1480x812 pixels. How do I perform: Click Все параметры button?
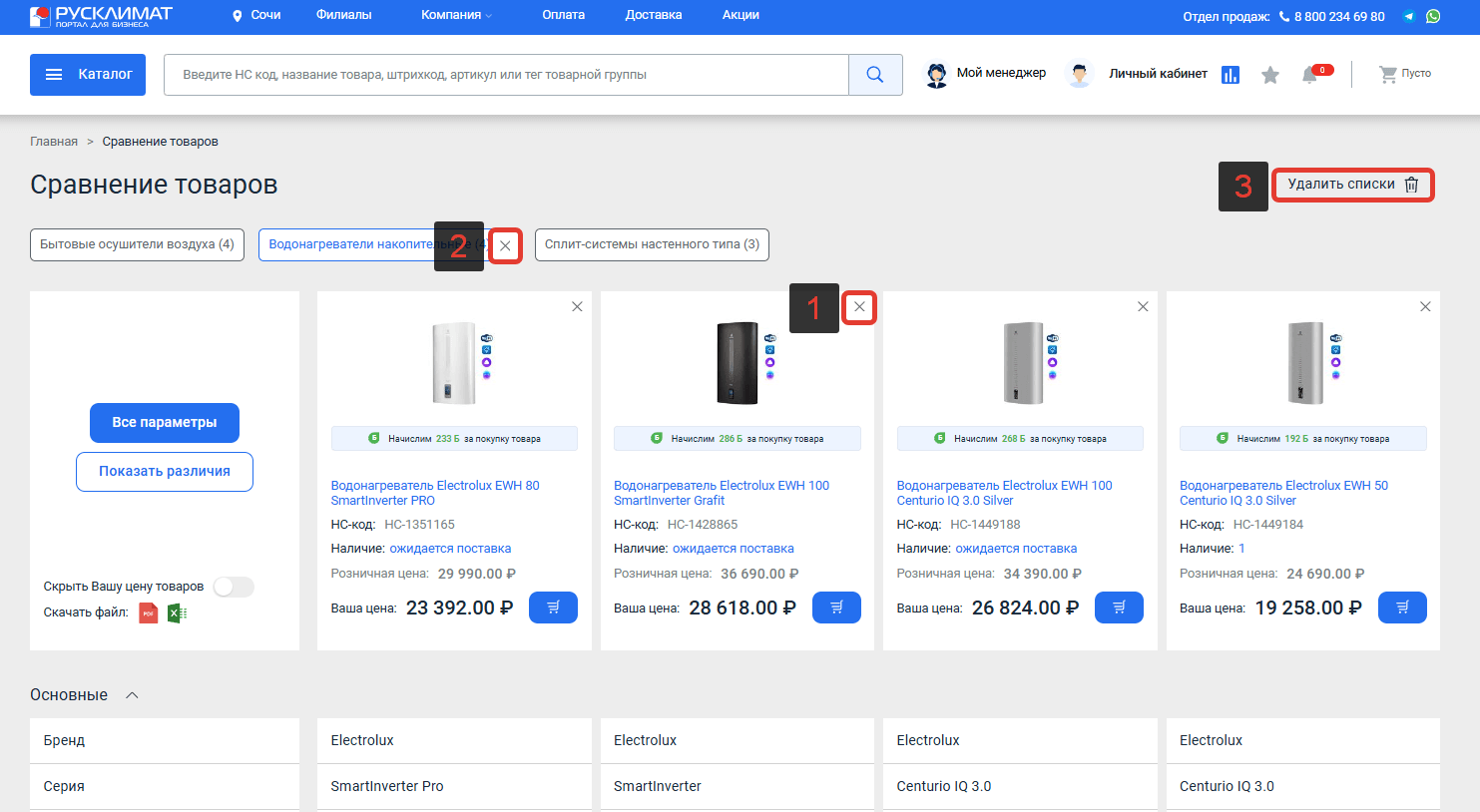(x=165, y=423)
